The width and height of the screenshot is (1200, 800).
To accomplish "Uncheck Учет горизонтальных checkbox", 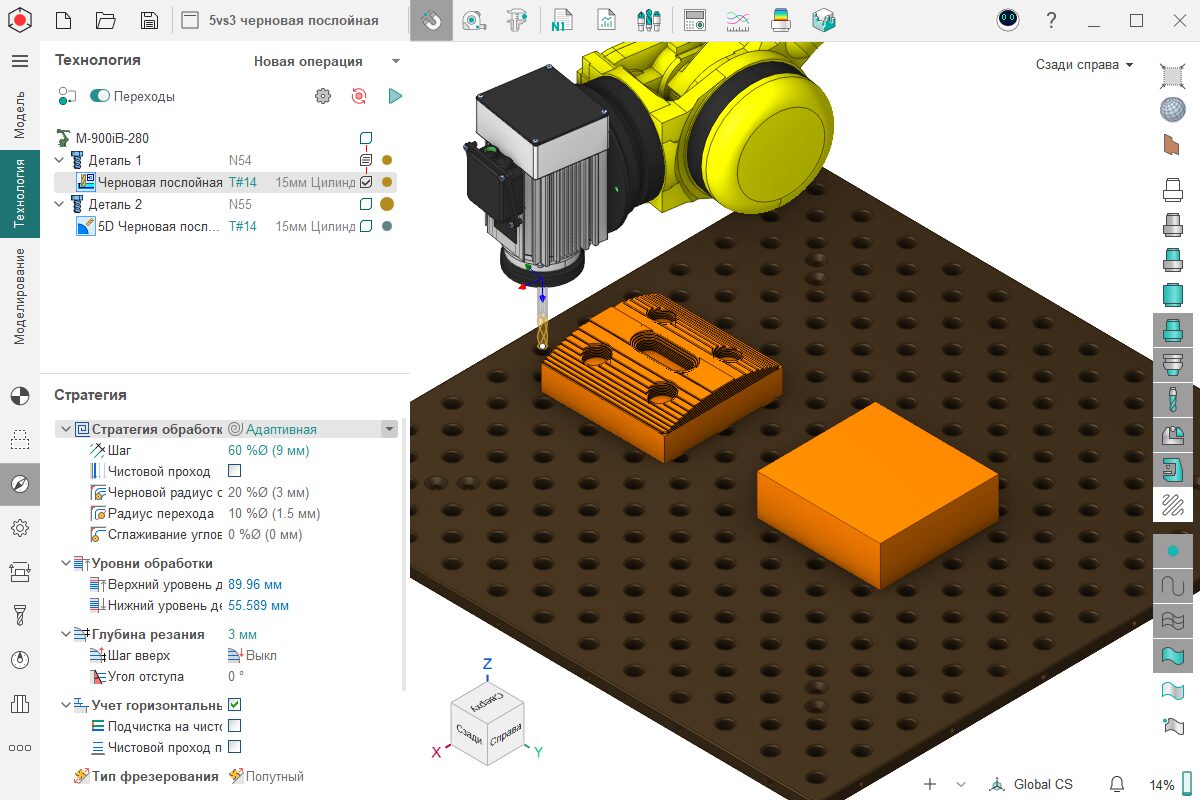I will [x=235, y=705].
